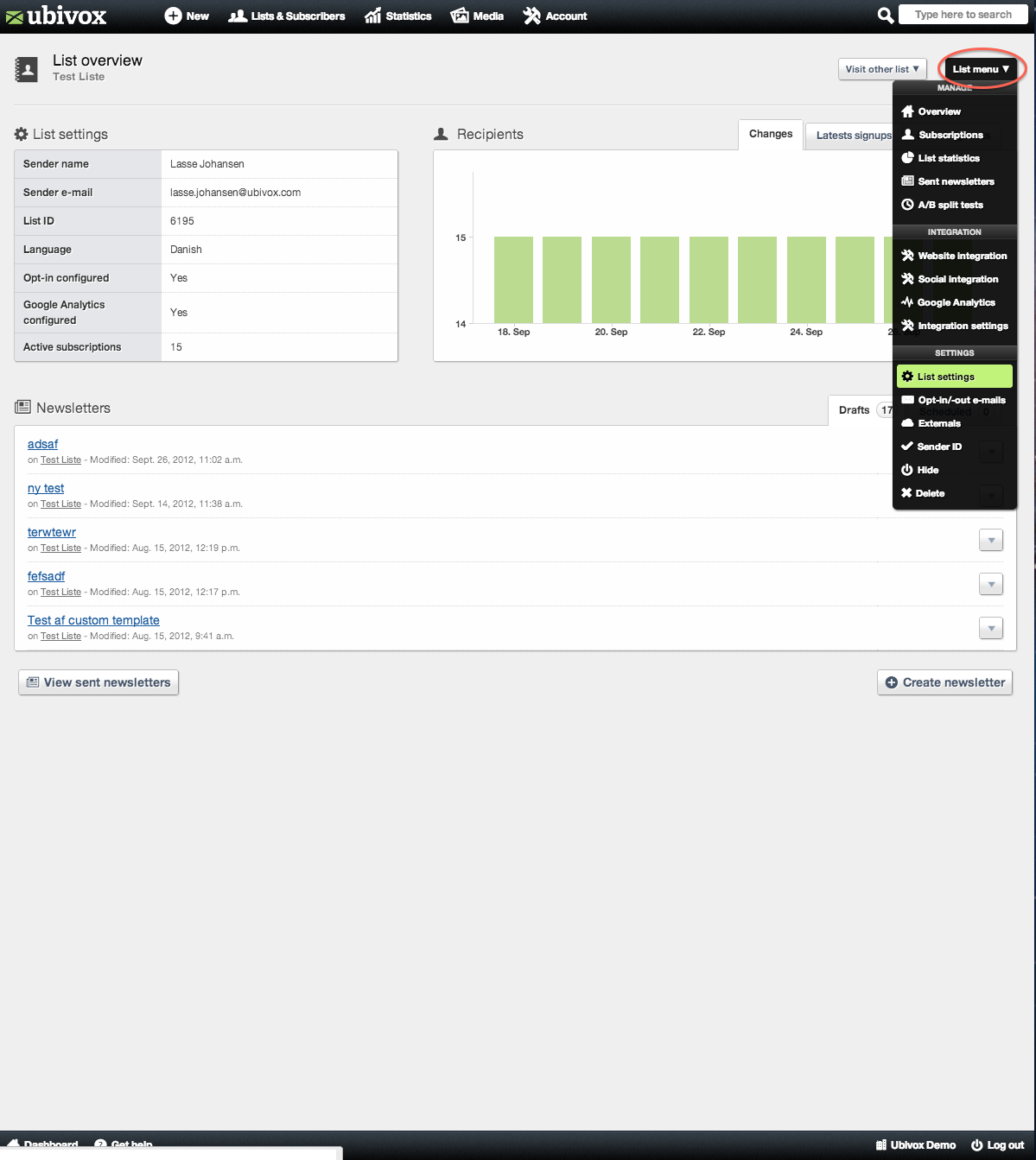
Task: Click the person icon next to Subscriptions
Action: click(x=908, y=135)
